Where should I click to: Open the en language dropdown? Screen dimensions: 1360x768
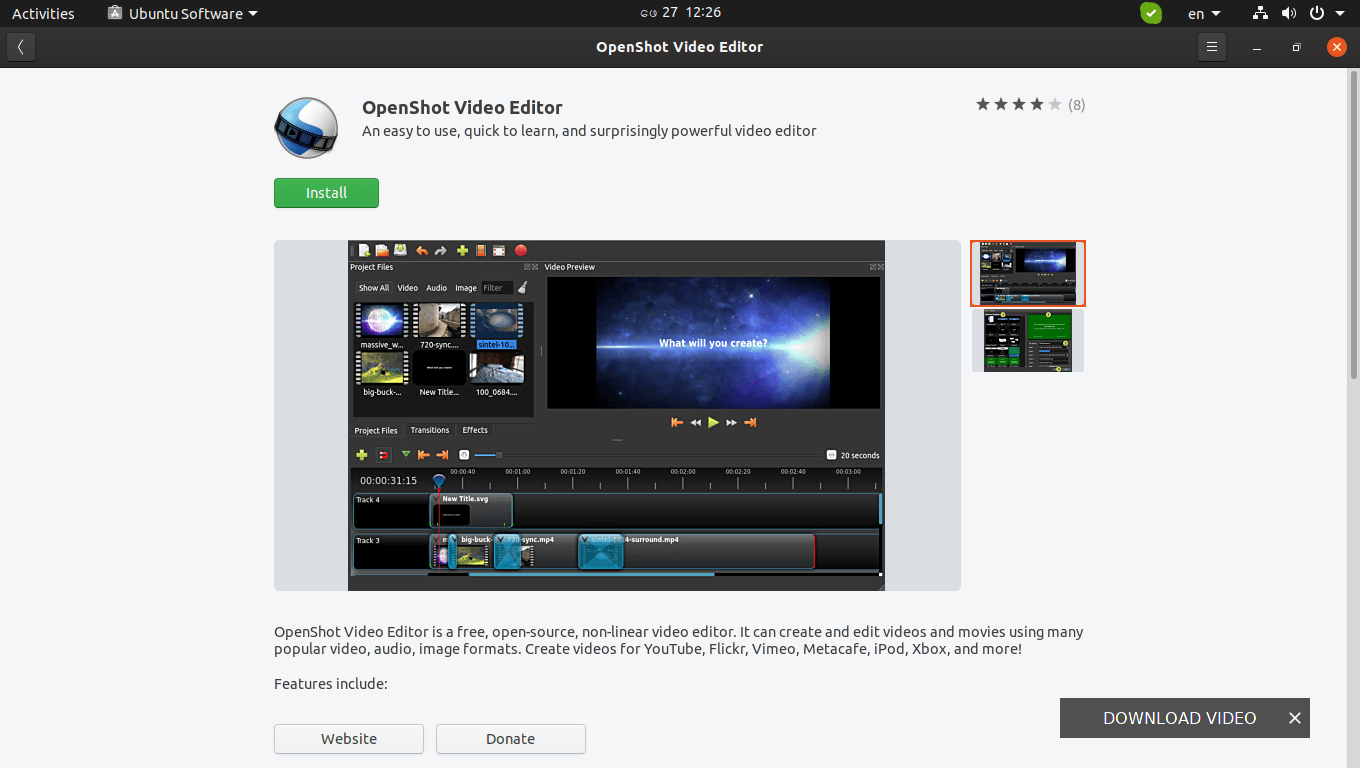click(x=1204, y=13)
